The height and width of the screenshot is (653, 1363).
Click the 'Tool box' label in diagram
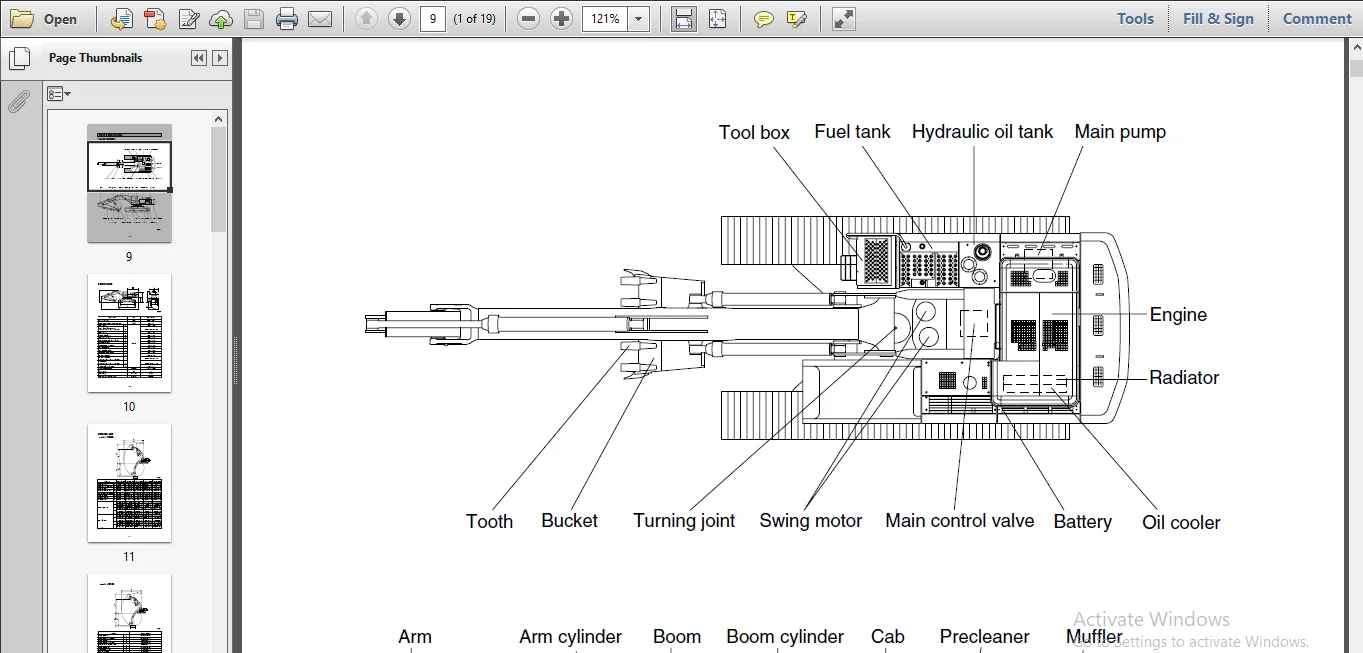(x=754, y=132)
